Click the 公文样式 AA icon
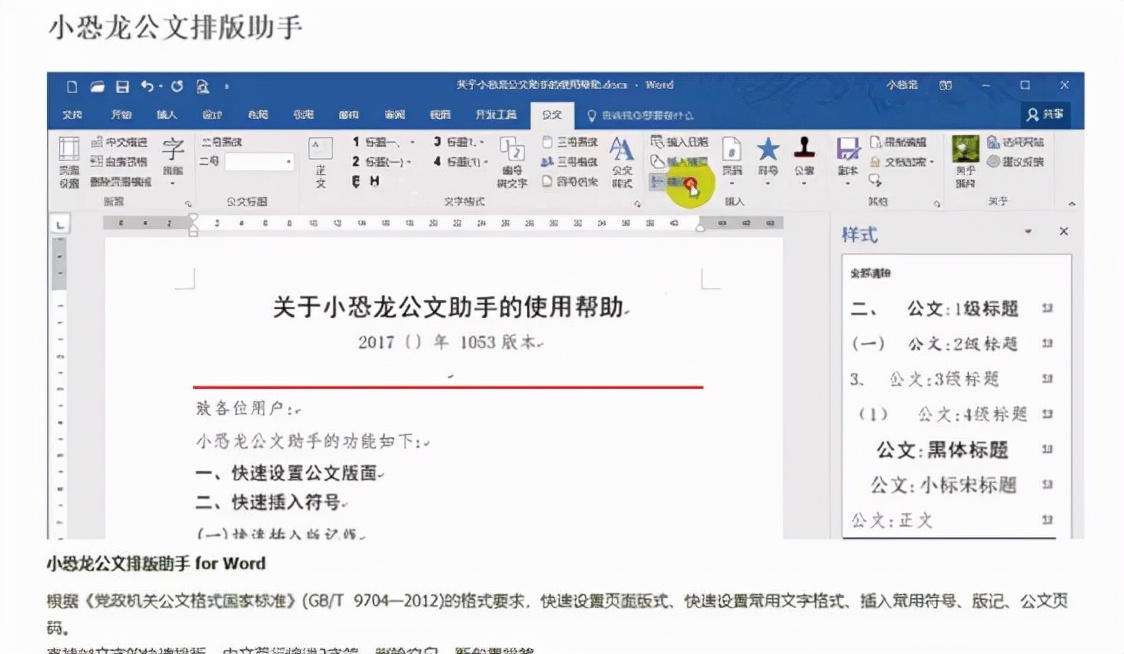The height and width of the screenshot is (654, 1124). coord(621,162)
